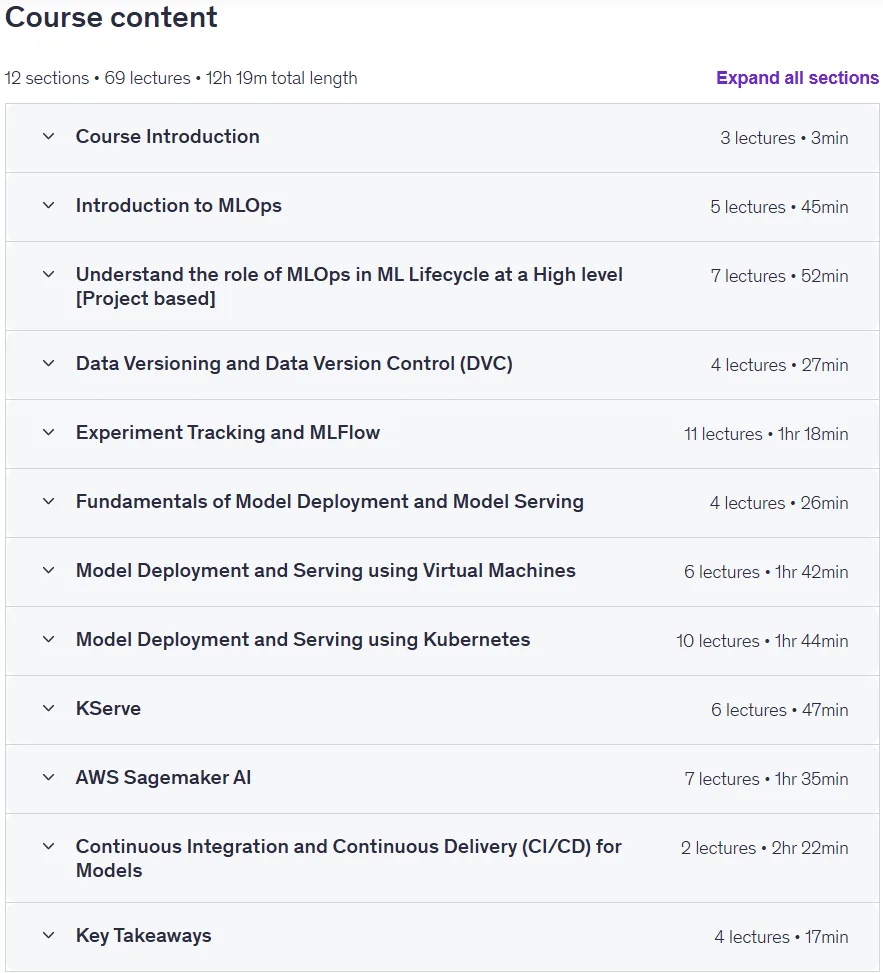
Task: Click chevron for Serving using Virtual Machines
Action: tap(48, 570)
